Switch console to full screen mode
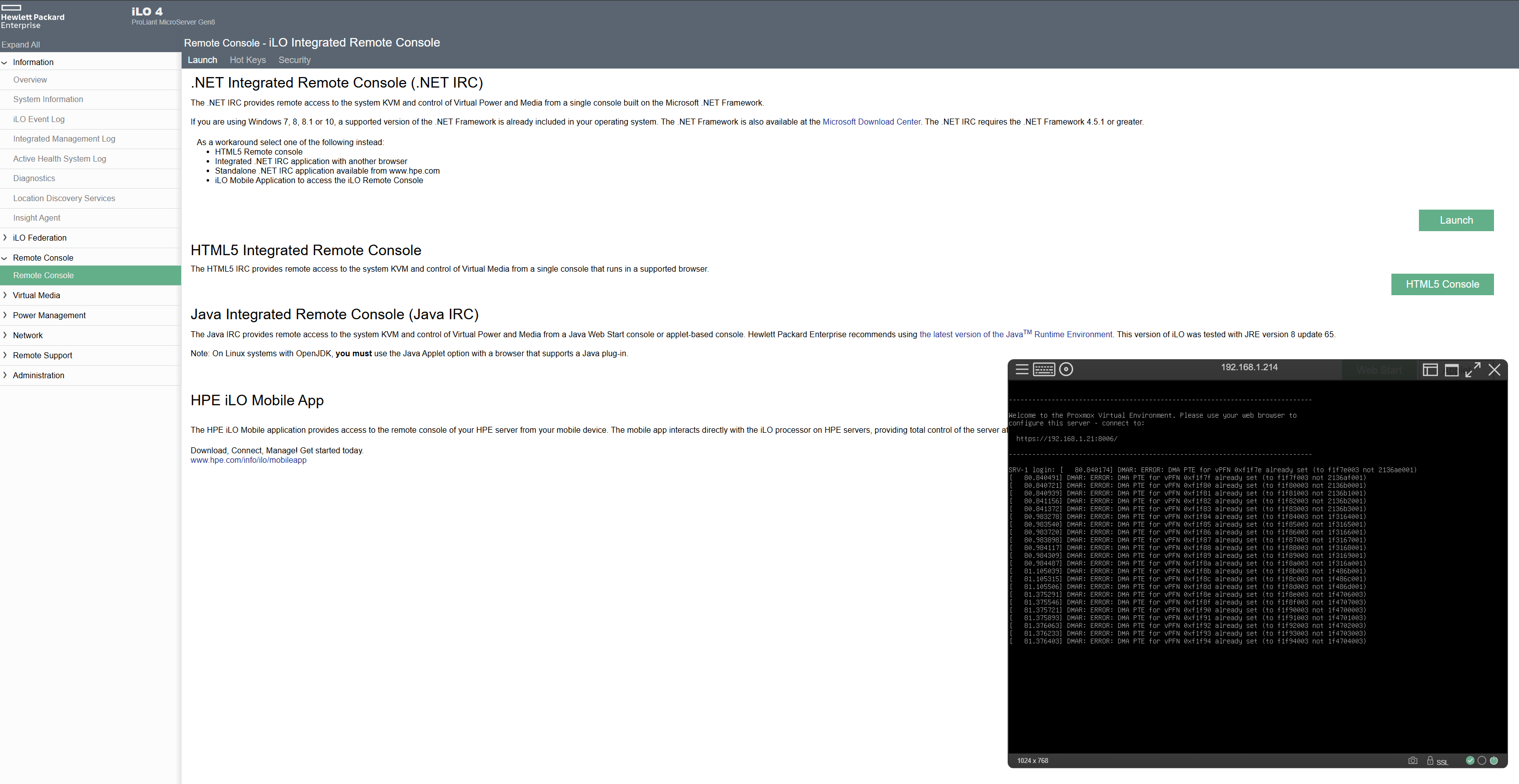 (x=1473, y=370)
